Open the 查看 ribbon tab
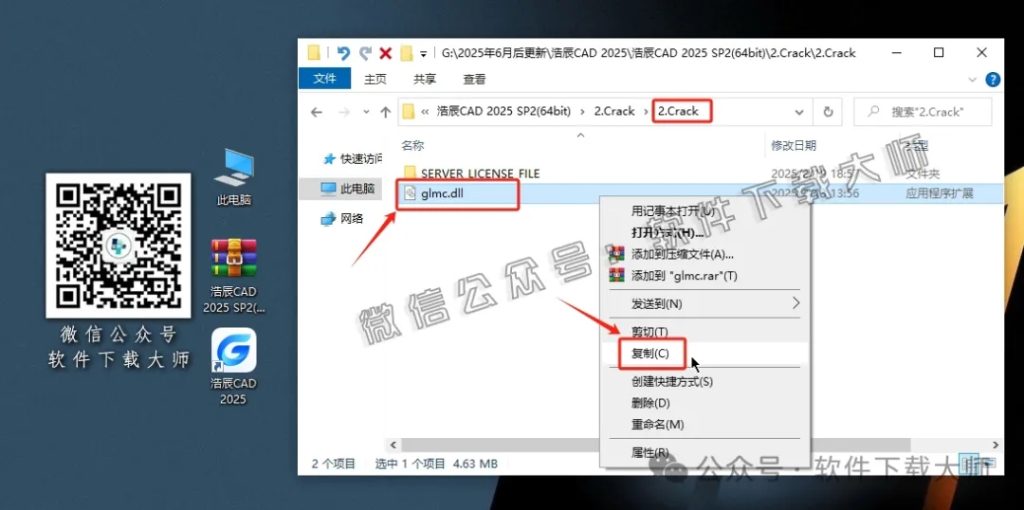The width and height of the screenshot is (1024, 510). [475, 79]
